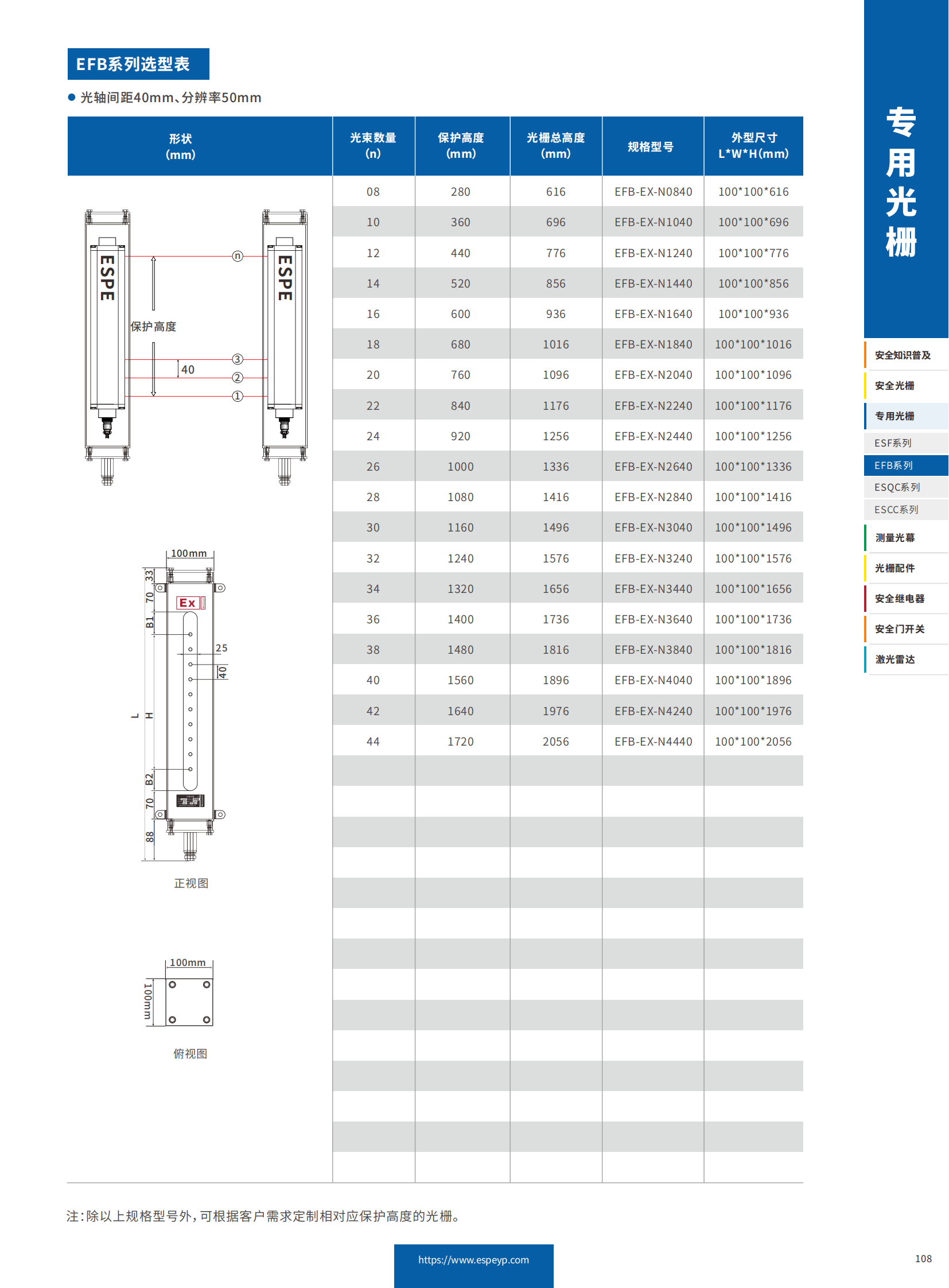Click the 俯视图 top view caption
This screenshot has height=1288, width=949.
pos(190,1053)
